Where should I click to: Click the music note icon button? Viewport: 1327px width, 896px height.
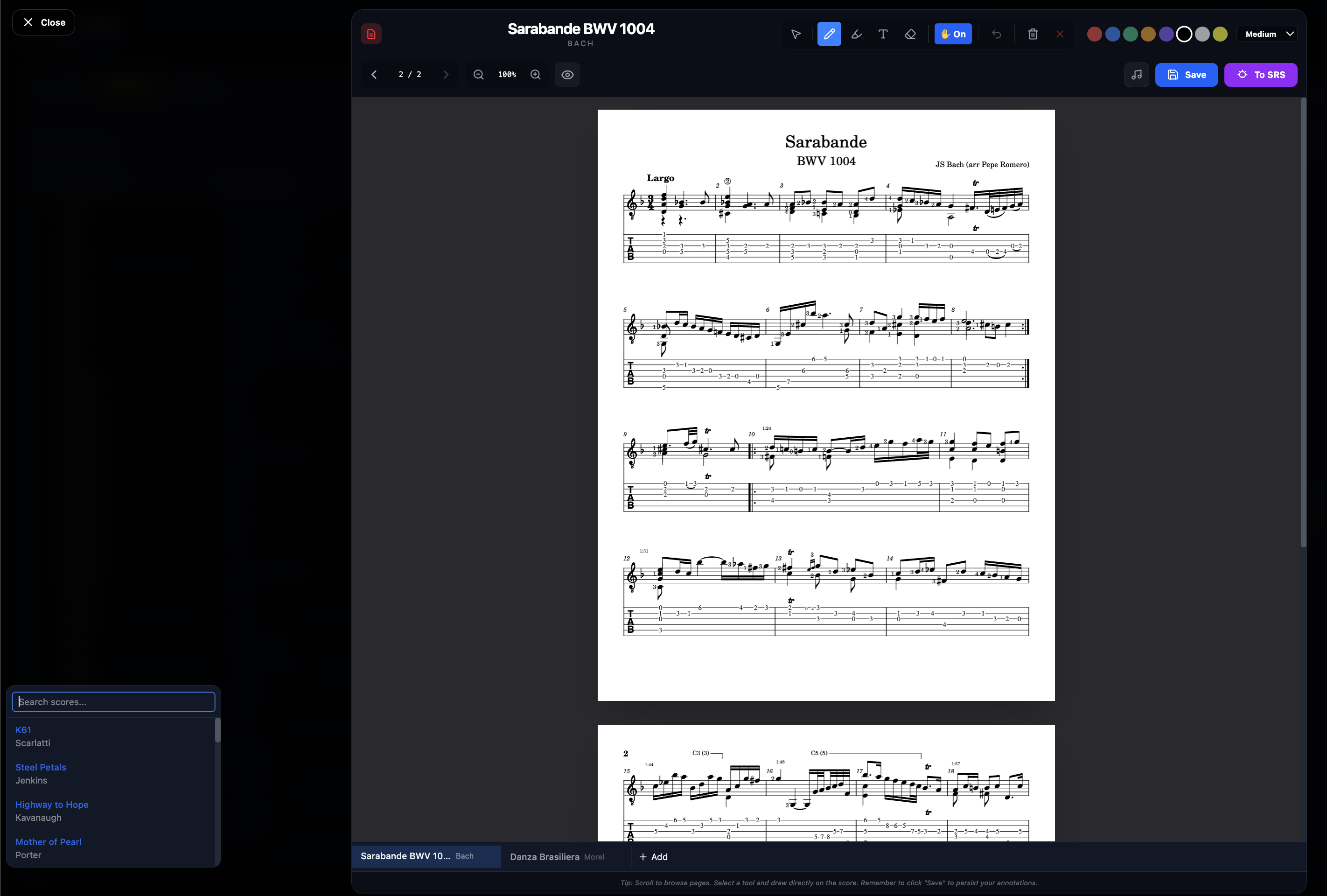pyautogui.click(x=1136, y=75)
